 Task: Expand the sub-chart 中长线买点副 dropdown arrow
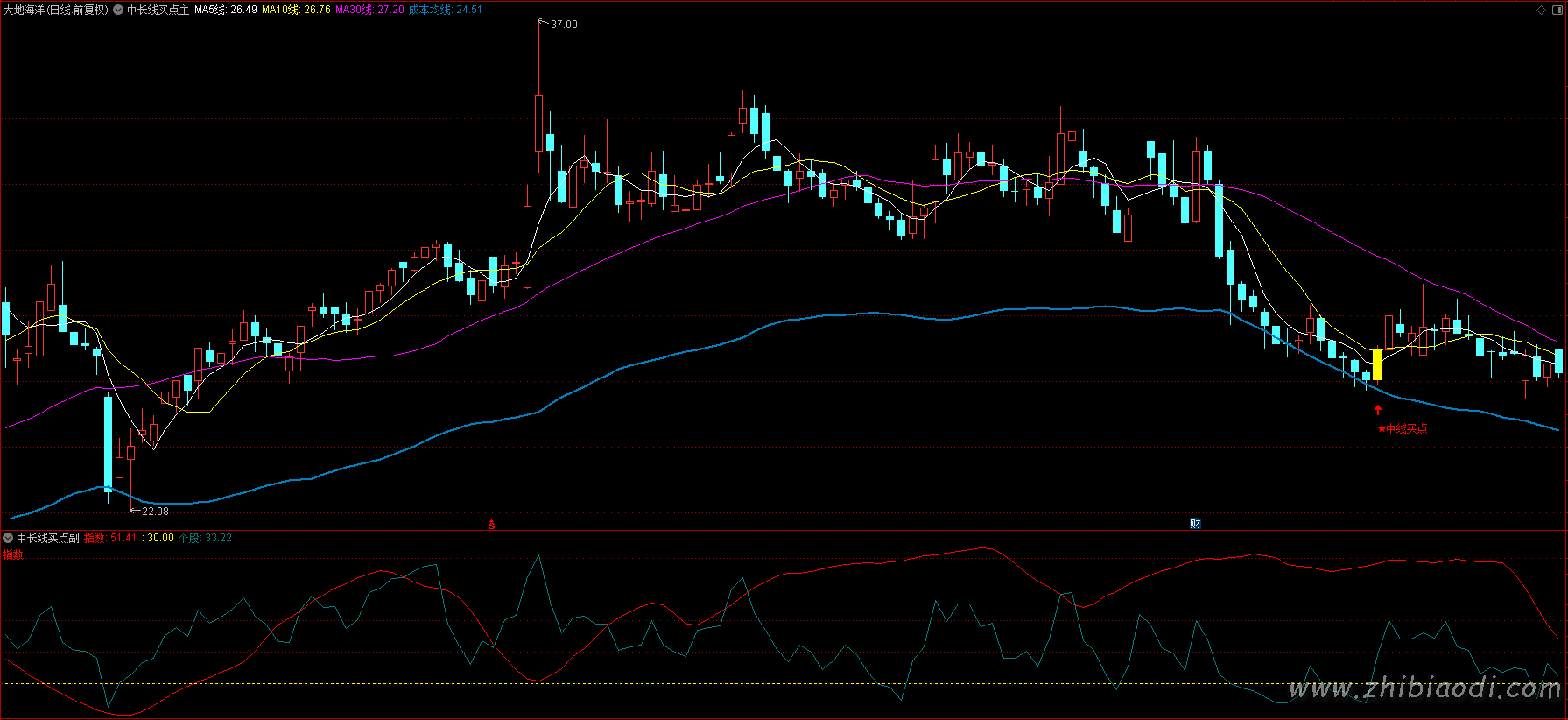coord(8,538)
